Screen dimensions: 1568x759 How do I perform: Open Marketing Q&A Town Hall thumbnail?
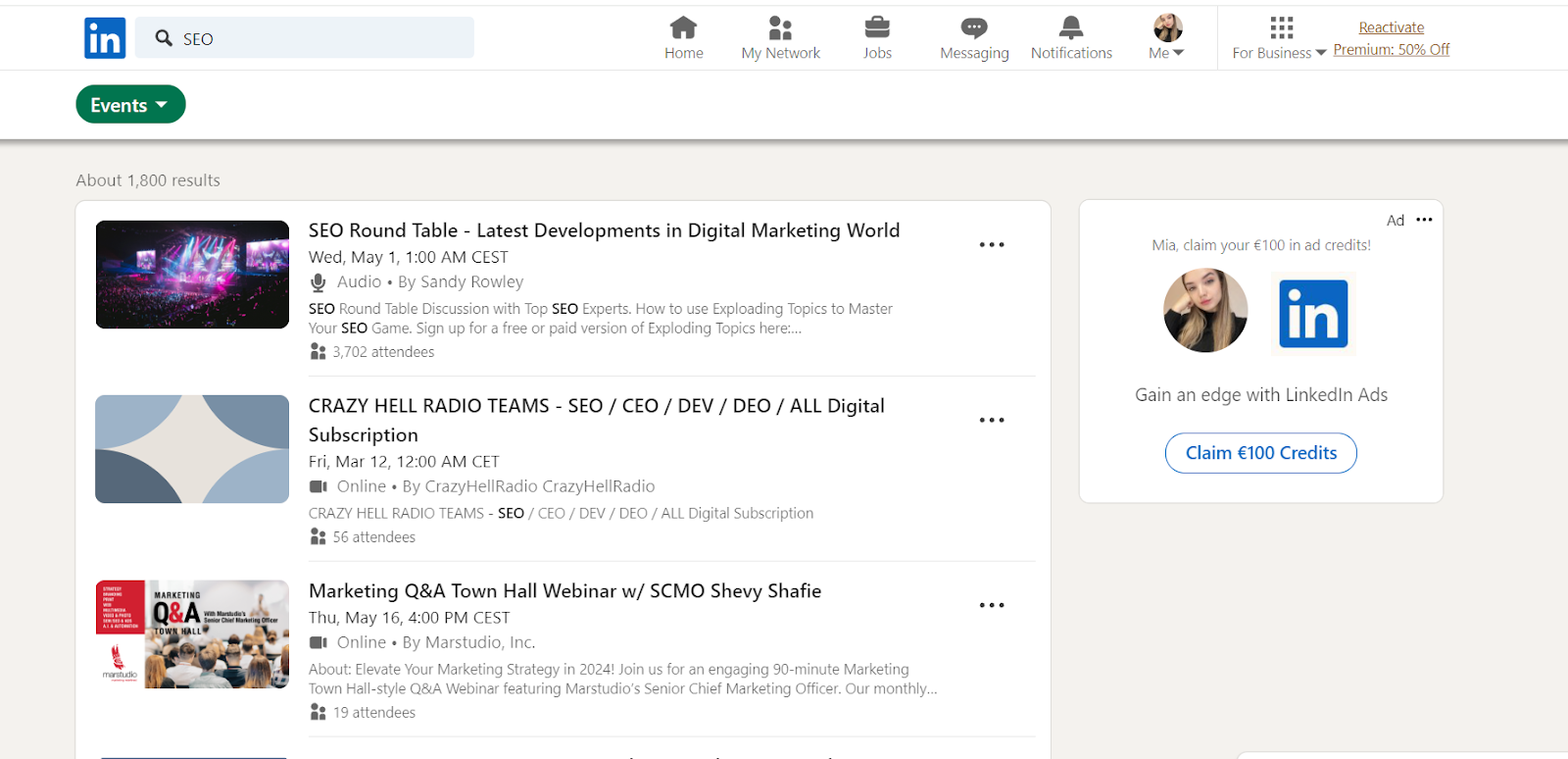192,634
